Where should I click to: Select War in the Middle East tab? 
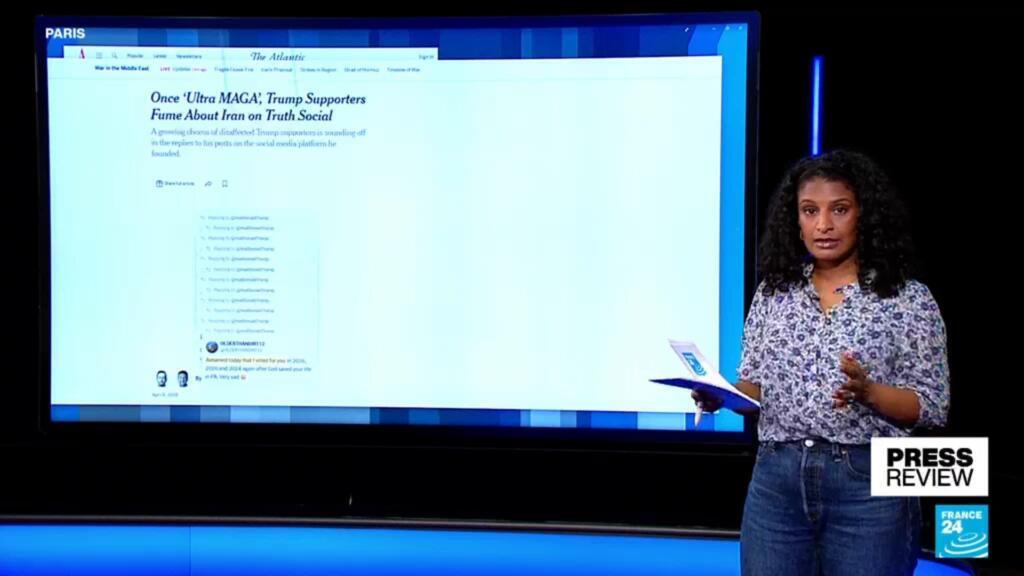(x=121, y=69)
